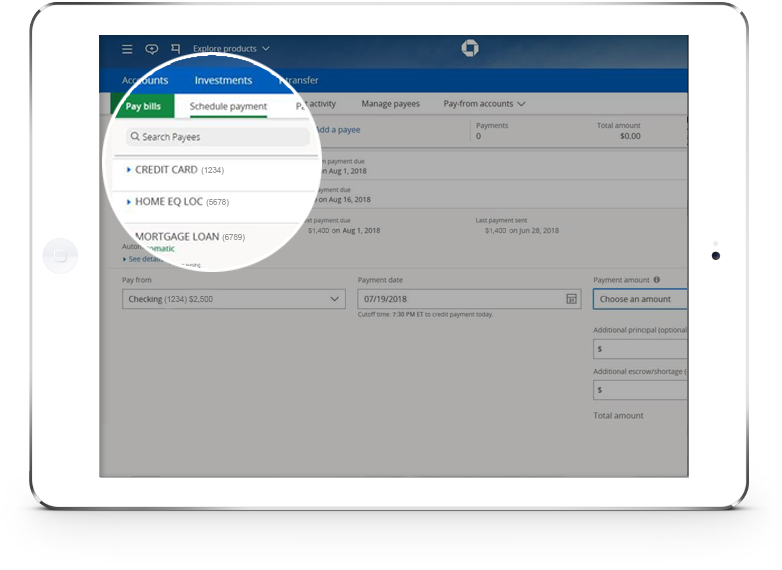Click the Payment amount info icon

657,281
